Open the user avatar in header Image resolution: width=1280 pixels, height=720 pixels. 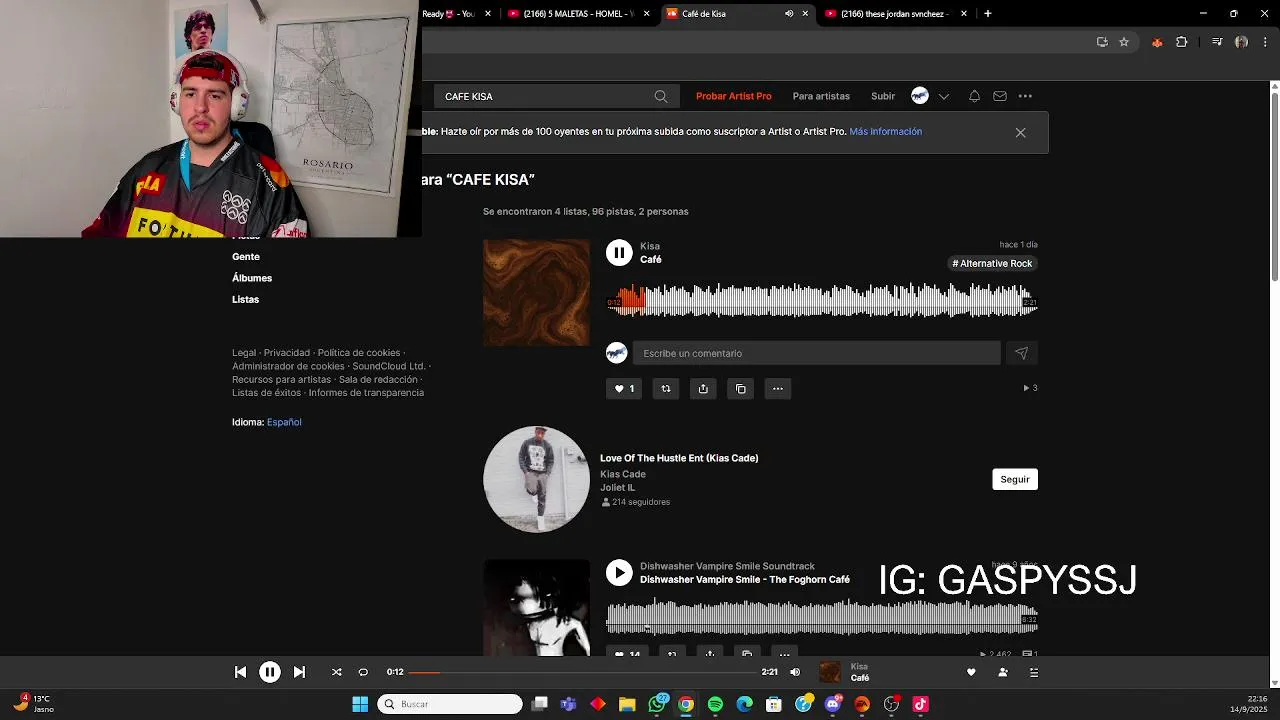(x=920, y=96)
